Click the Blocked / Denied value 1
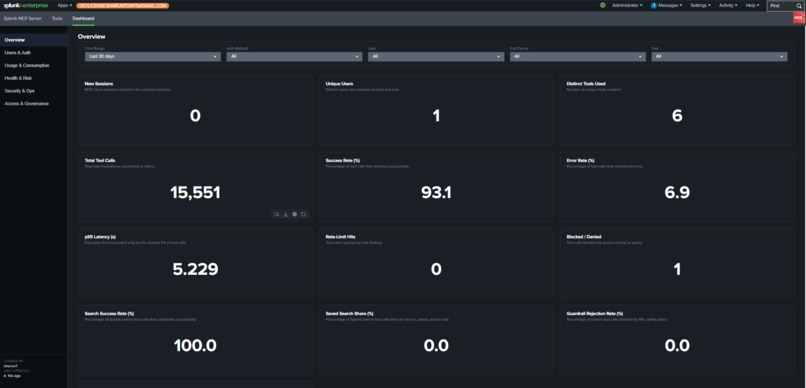806x388 pixels. pos(677,269)
